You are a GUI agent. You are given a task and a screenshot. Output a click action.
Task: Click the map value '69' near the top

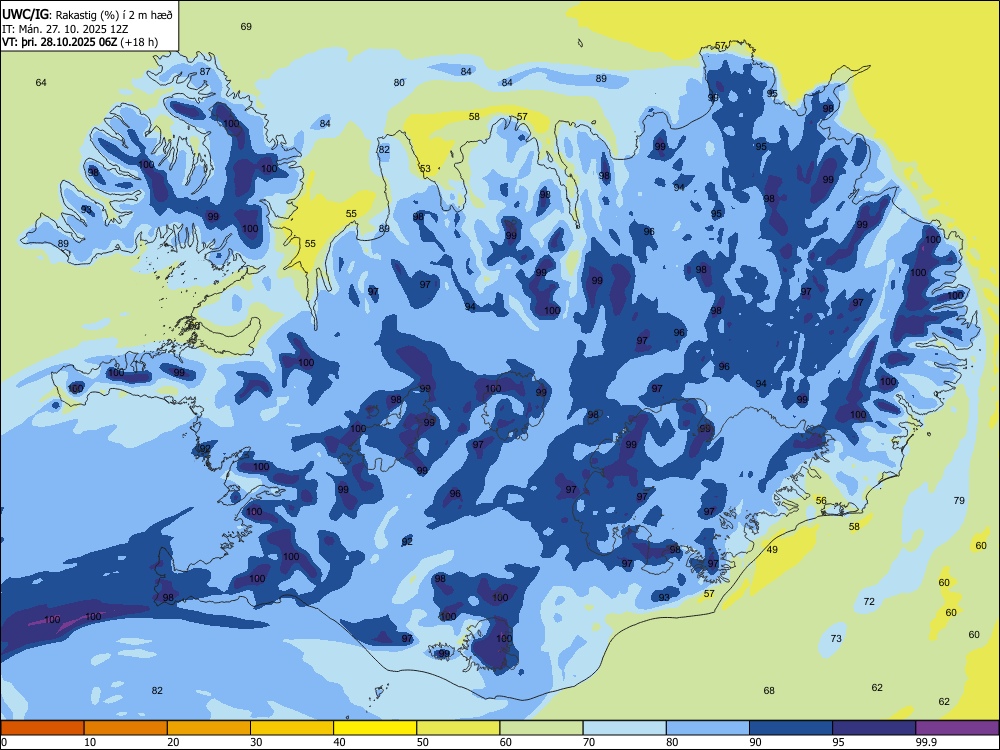click(x=246, y=27)
